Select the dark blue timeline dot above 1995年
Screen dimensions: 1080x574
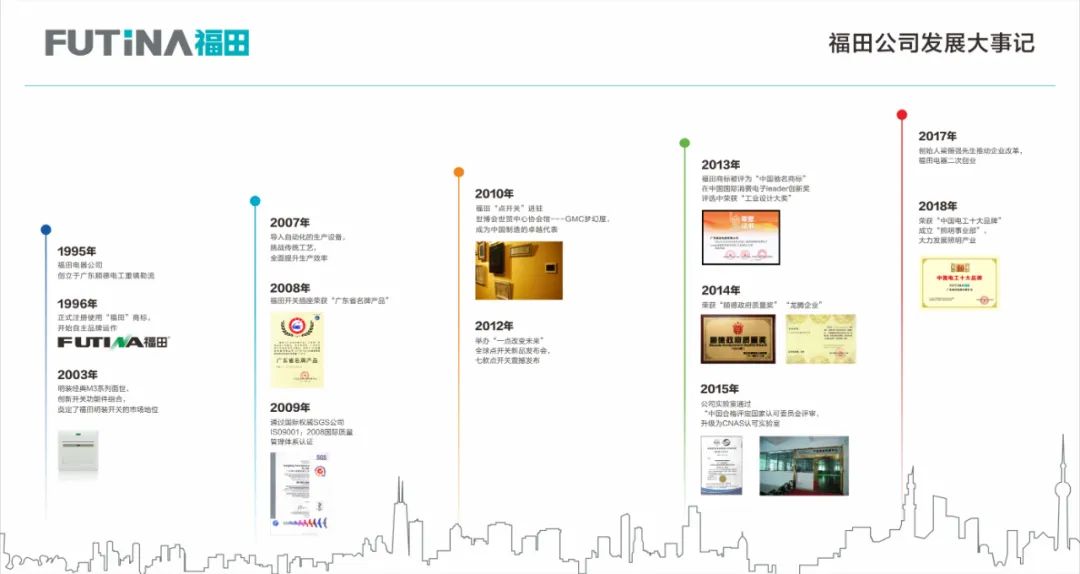coord(45,229)
